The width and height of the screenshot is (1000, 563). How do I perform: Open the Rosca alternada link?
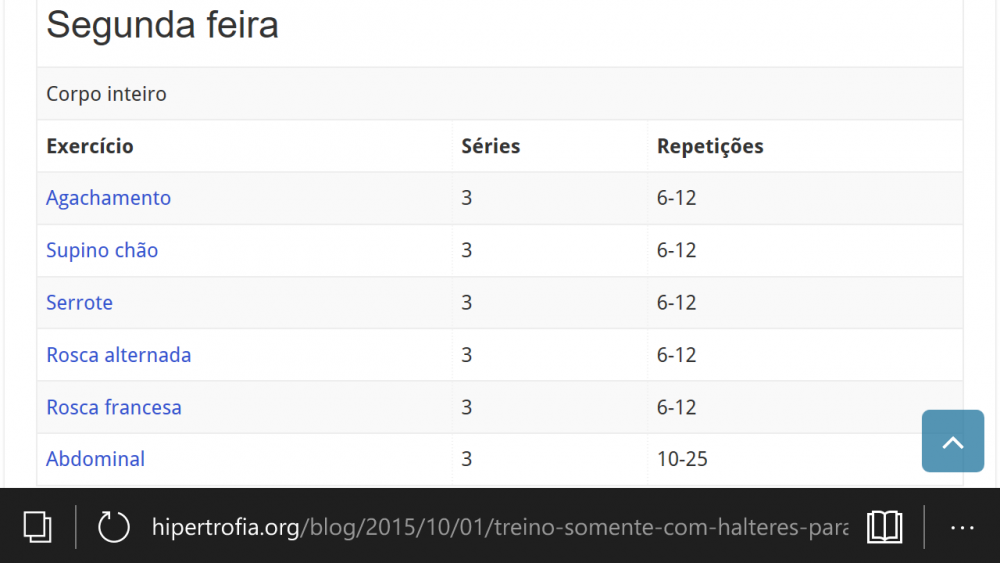pos(119,355)
